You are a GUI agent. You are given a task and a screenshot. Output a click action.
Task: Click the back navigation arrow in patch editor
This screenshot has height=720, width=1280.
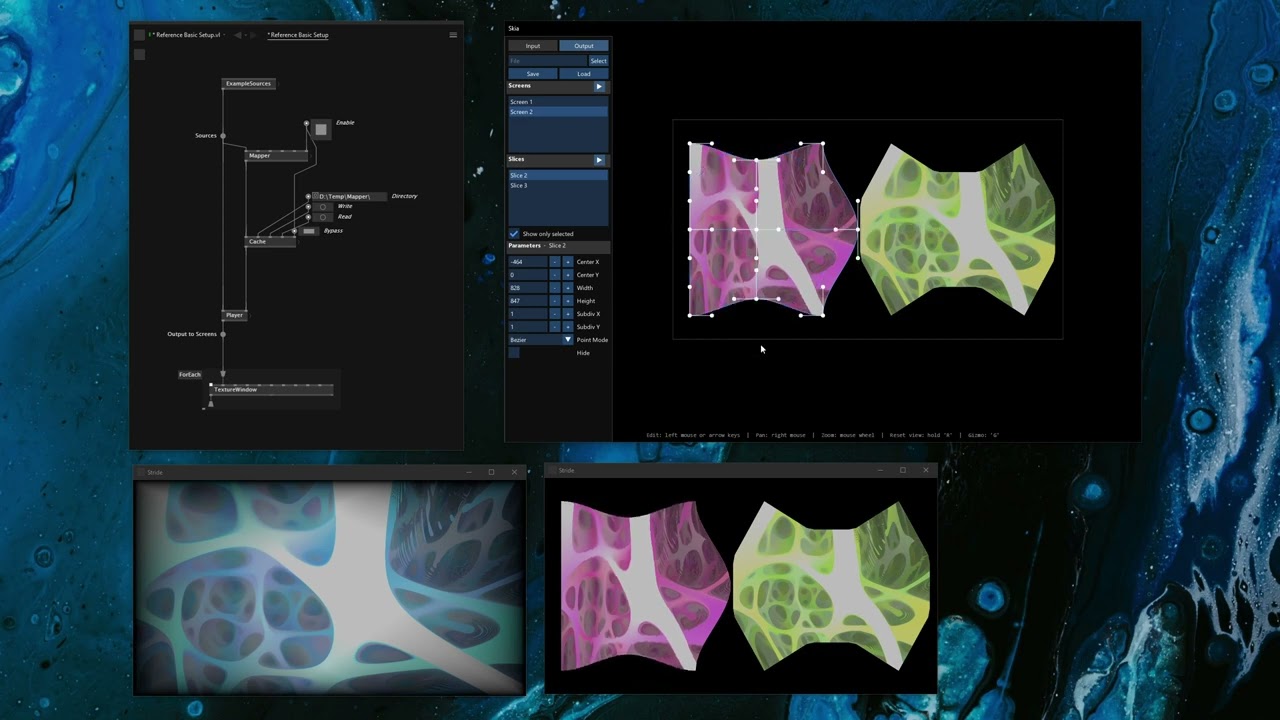click(x=238, y=35)
